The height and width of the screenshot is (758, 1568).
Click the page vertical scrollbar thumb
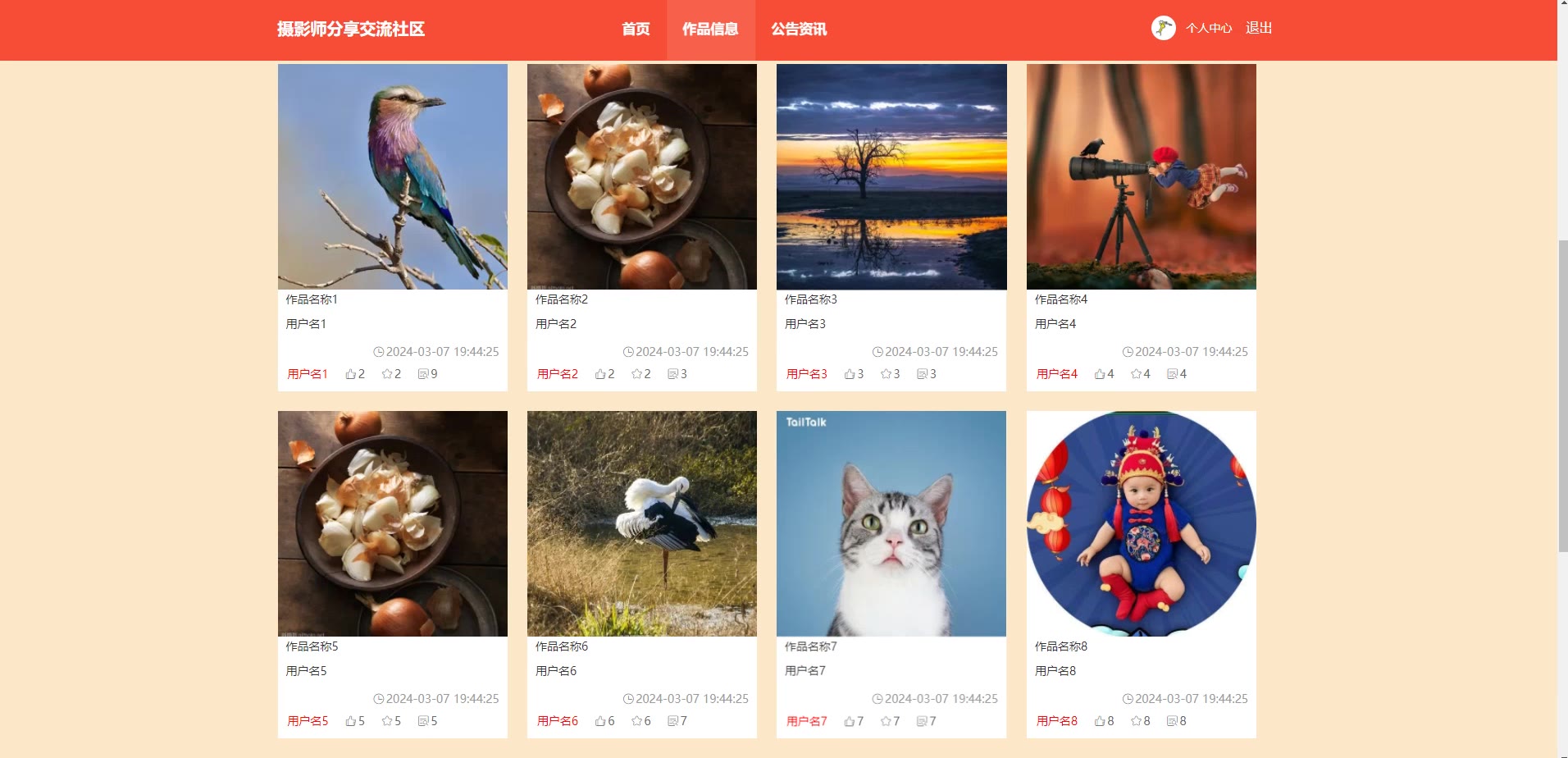1562,395
